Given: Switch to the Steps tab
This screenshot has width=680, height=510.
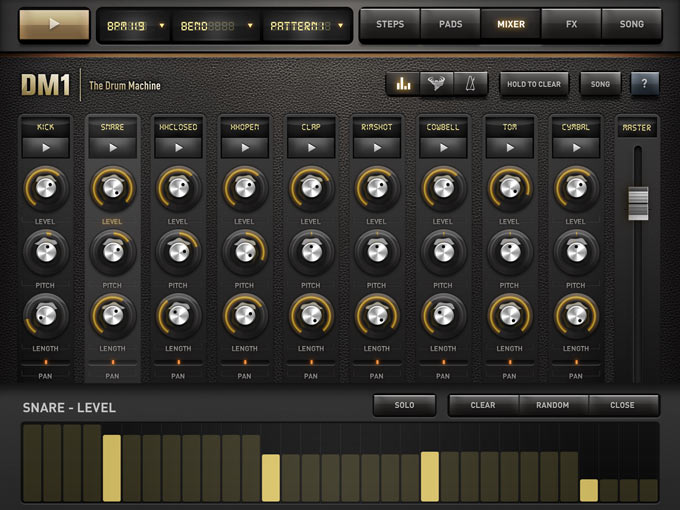Looking at the screenshot, I should coord(390,24).
